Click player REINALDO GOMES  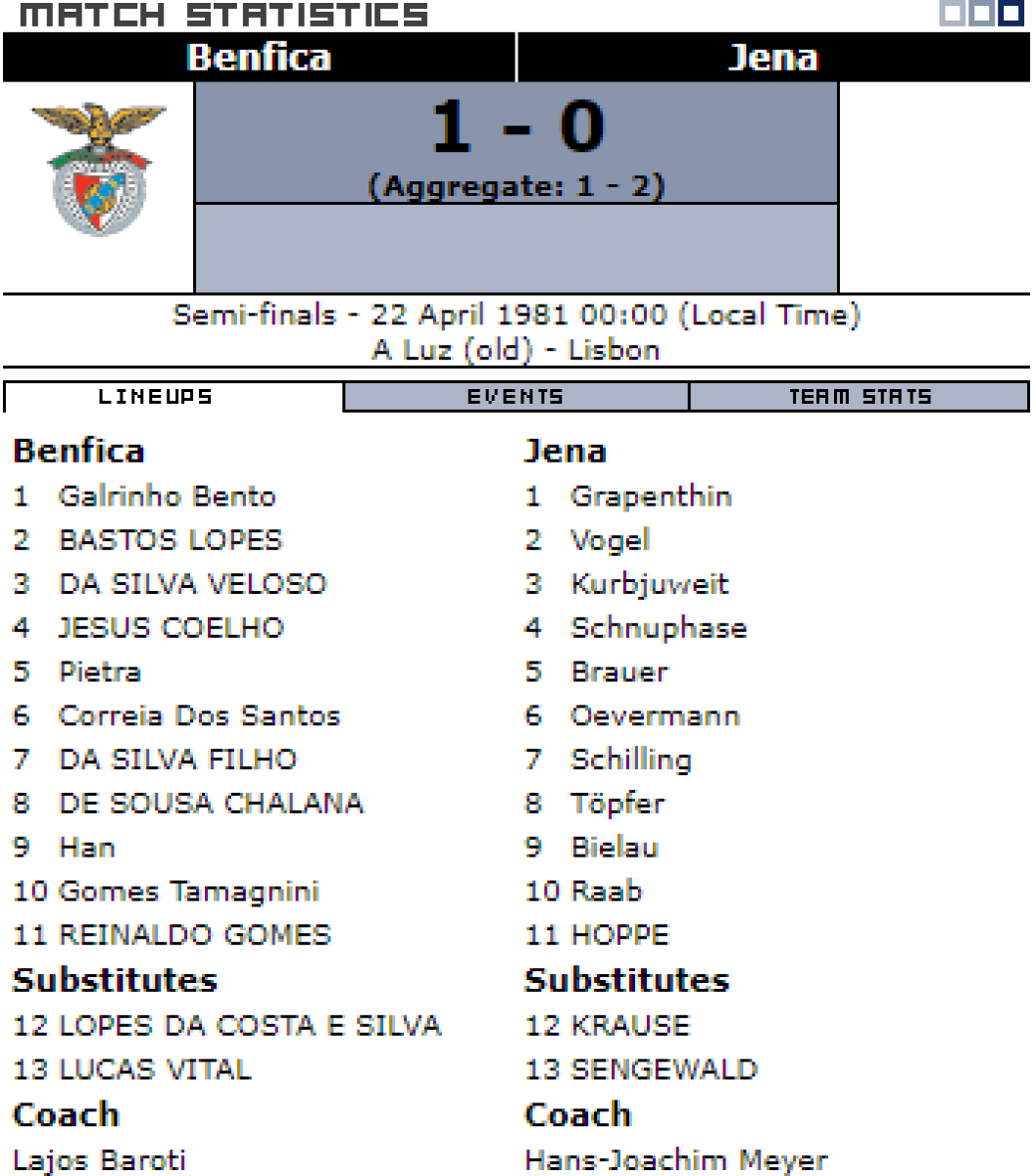coord(195,934)
